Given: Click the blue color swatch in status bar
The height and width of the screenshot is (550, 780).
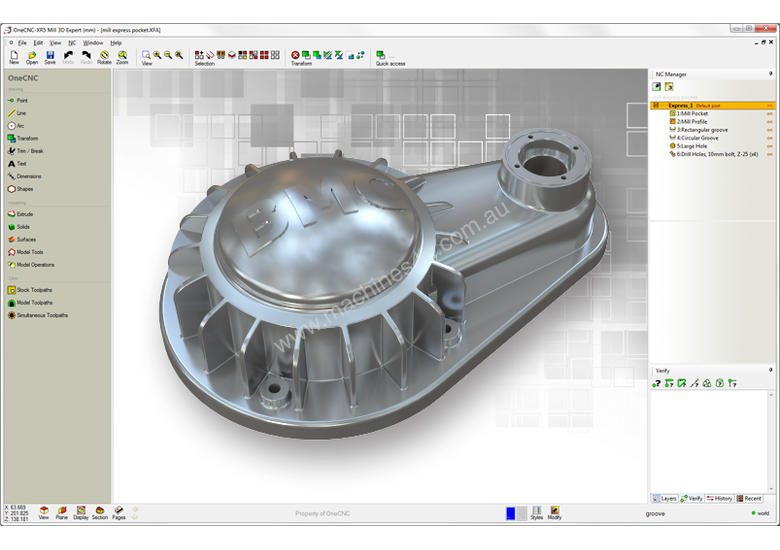Looking at the screenshot, I should (510, 513).
